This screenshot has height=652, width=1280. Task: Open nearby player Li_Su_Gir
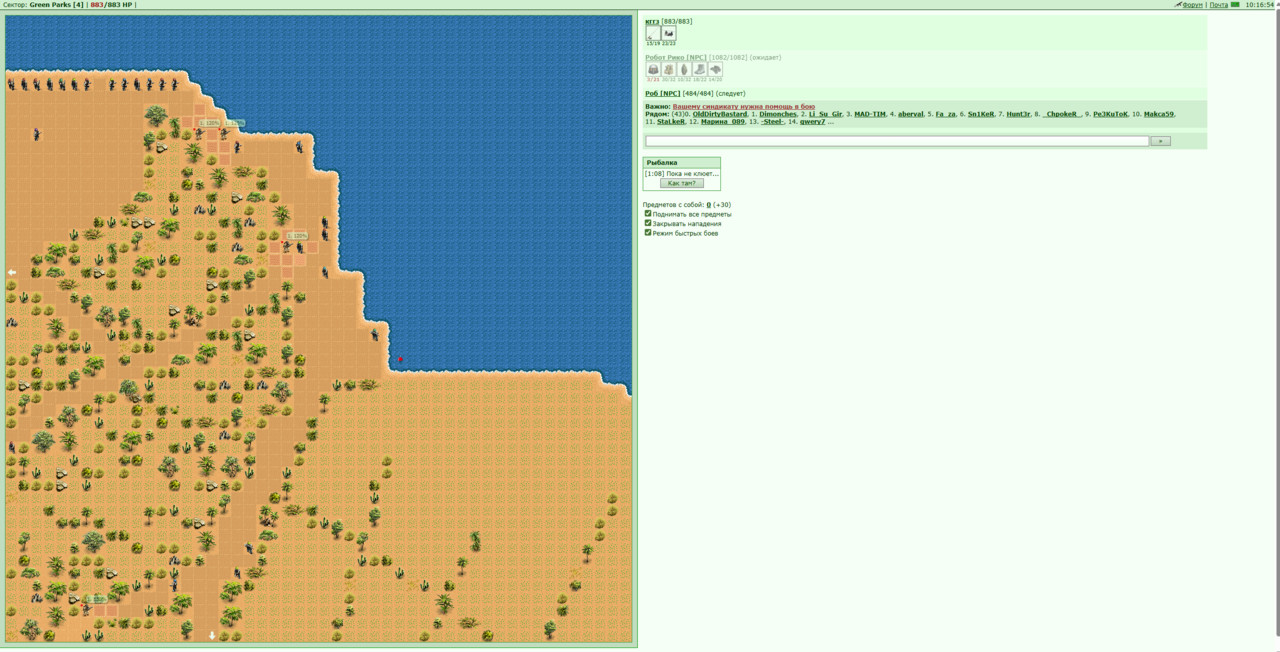tap(826, 114)
